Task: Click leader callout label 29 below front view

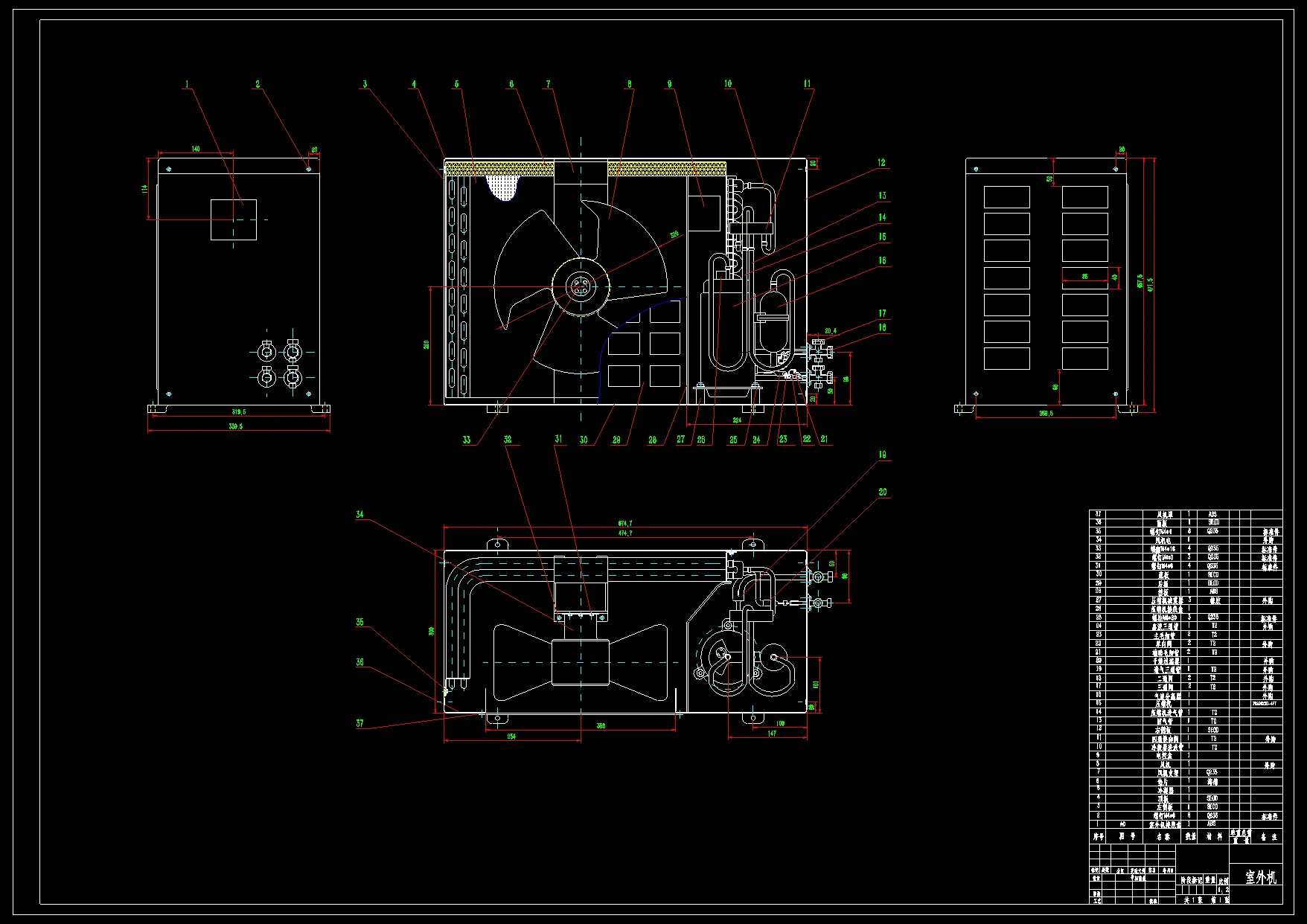Action: click(616, 440)
